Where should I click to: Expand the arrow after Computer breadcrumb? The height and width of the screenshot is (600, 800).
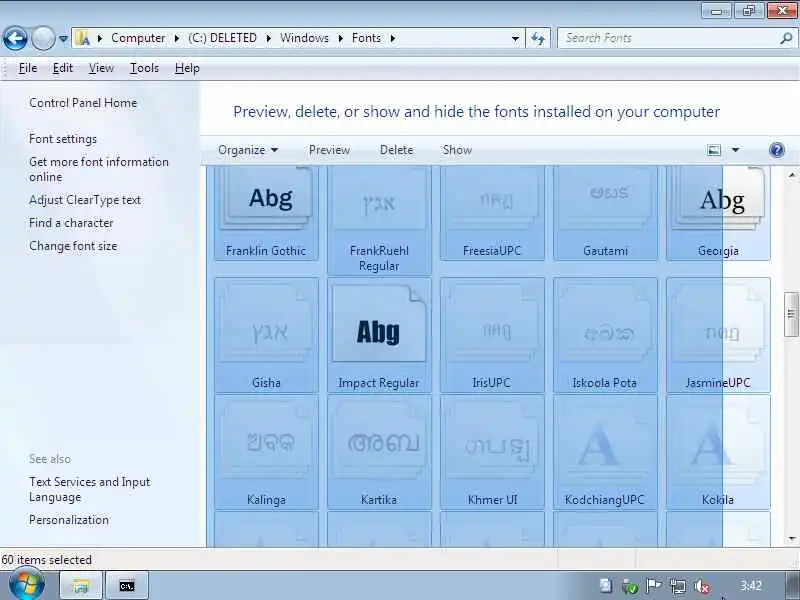pos(177,38)
